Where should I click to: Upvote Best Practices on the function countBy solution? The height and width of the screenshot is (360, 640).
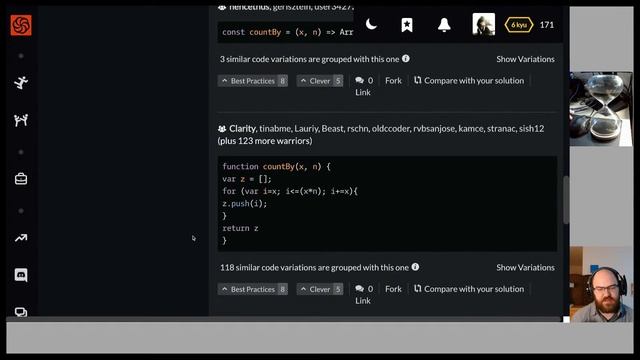253,289
